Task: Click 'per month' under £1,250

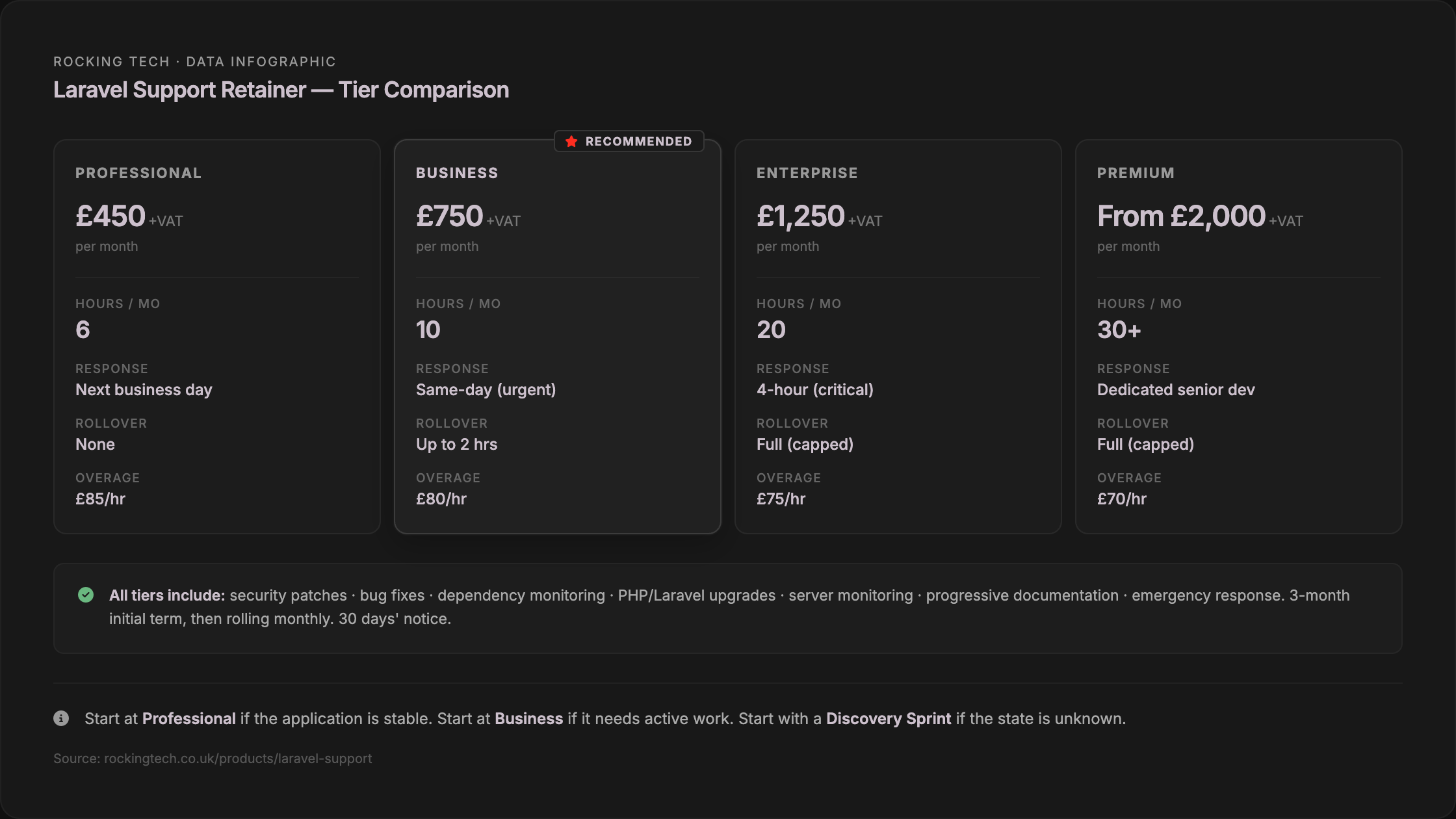Action: click(x=788, y=246)
